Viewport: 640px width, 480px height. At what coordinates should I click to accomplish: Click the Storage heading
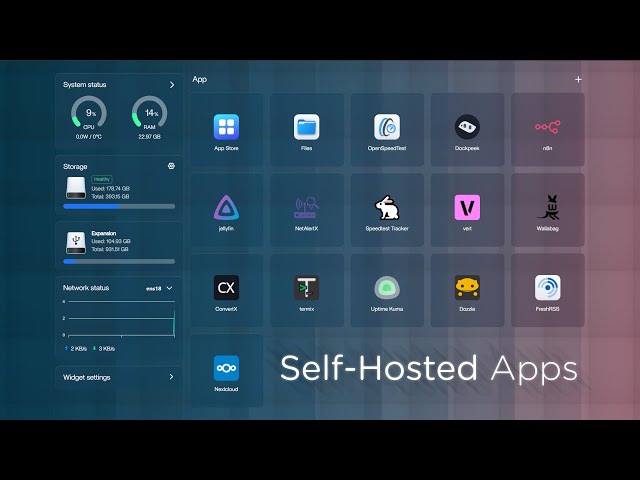tap(75, 167)
